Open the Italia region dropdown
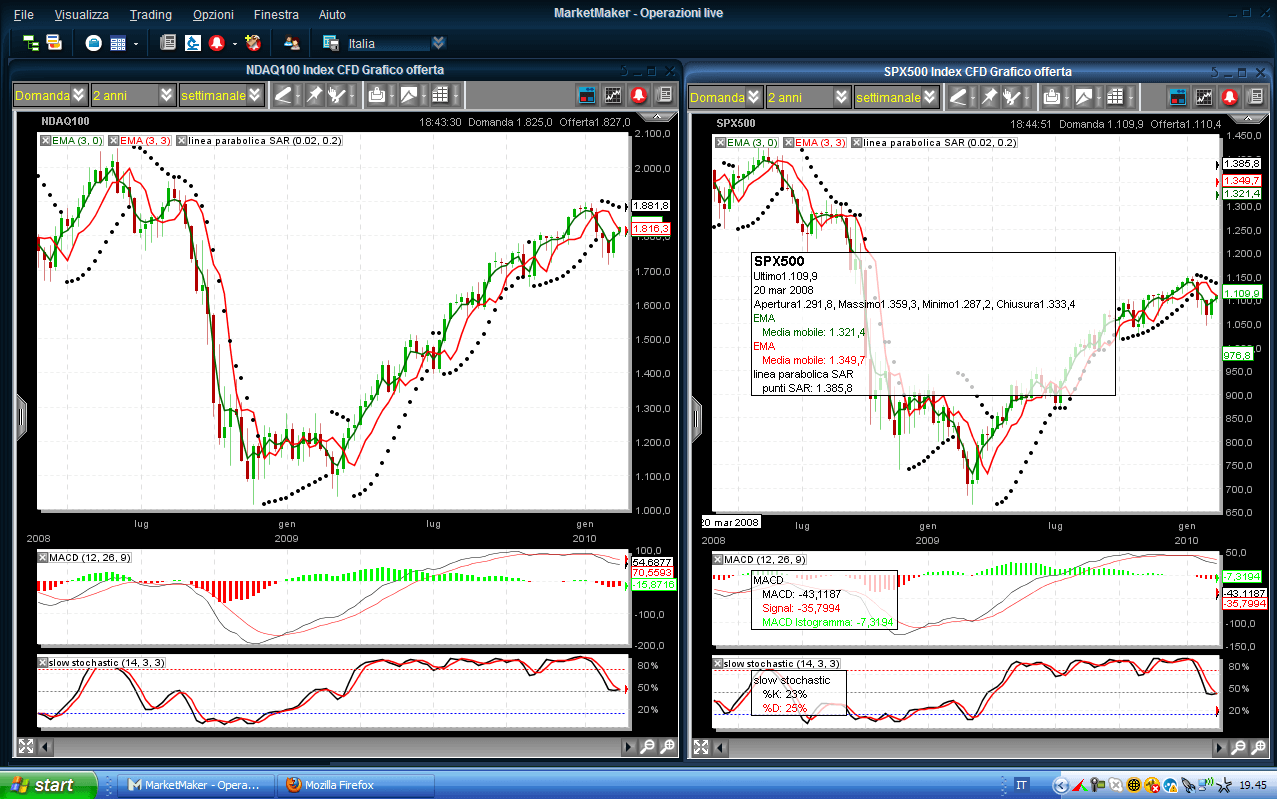Screen dimensions: 1277x799 tap(438, 43)
